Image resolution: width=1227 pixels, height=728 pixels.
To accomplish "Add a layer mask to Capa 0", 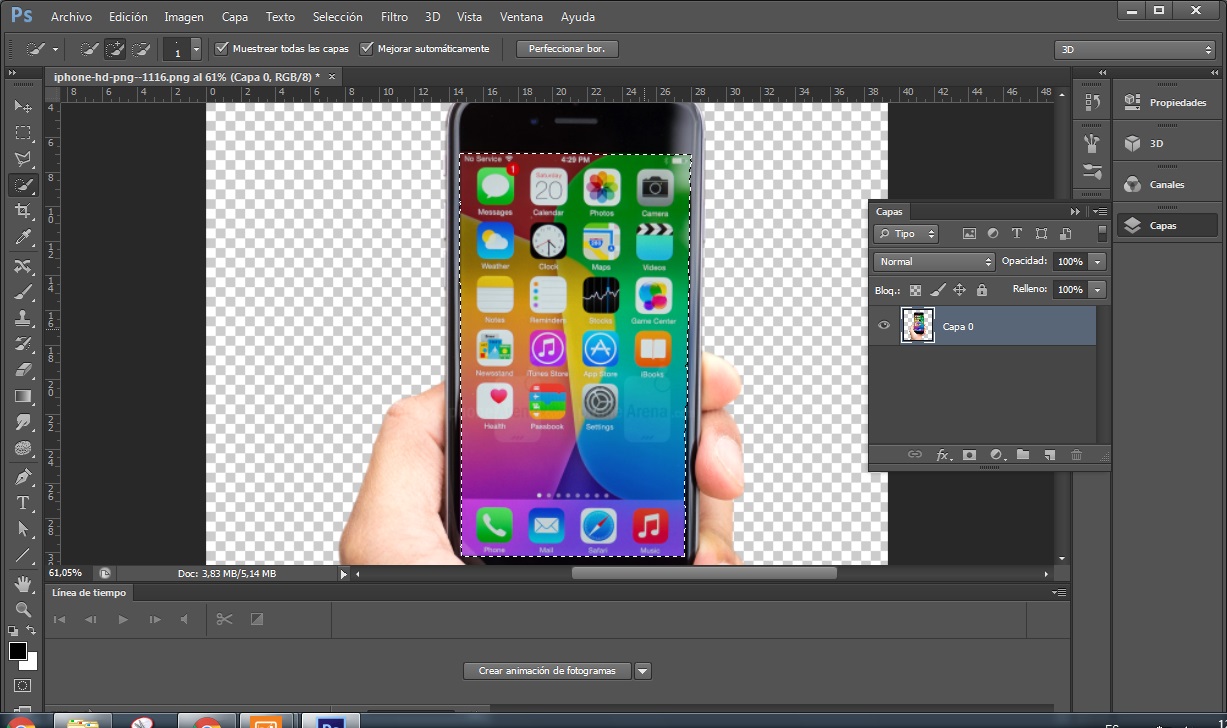I will [x=969, y=455].
